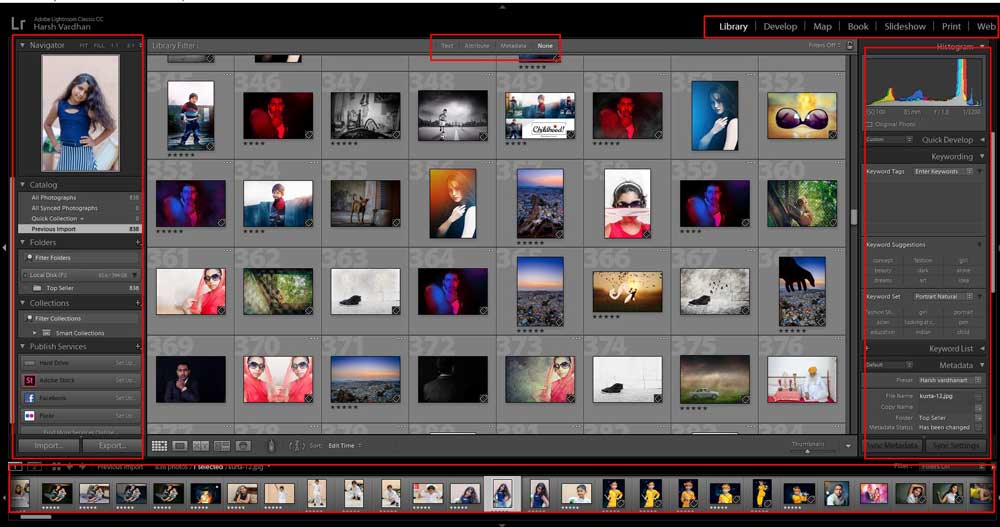Select All Photographs in Catalog
The height and width of the screenshot is (527, 1000).
54,198
